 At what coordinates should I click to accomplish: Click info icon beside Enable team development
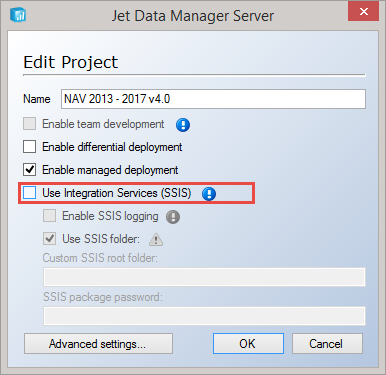tap(183, 125)
